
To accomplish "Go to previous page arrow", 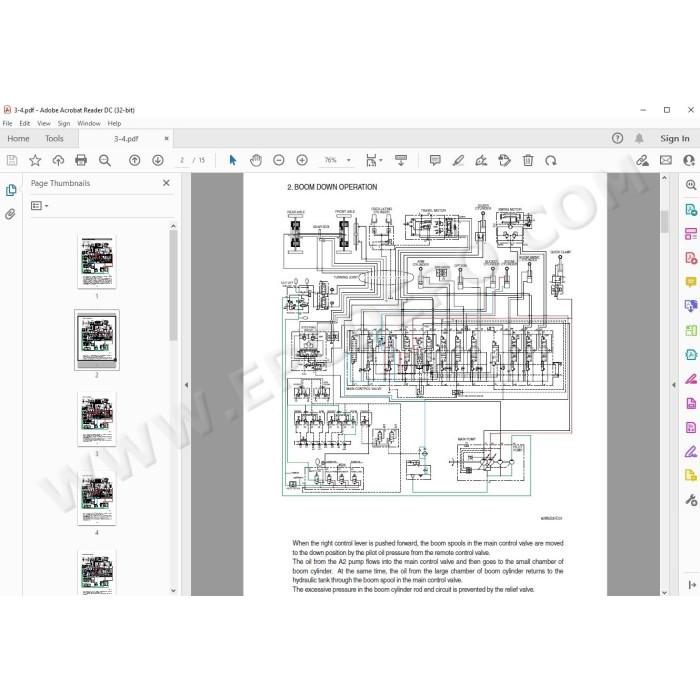I will [134, 160].
